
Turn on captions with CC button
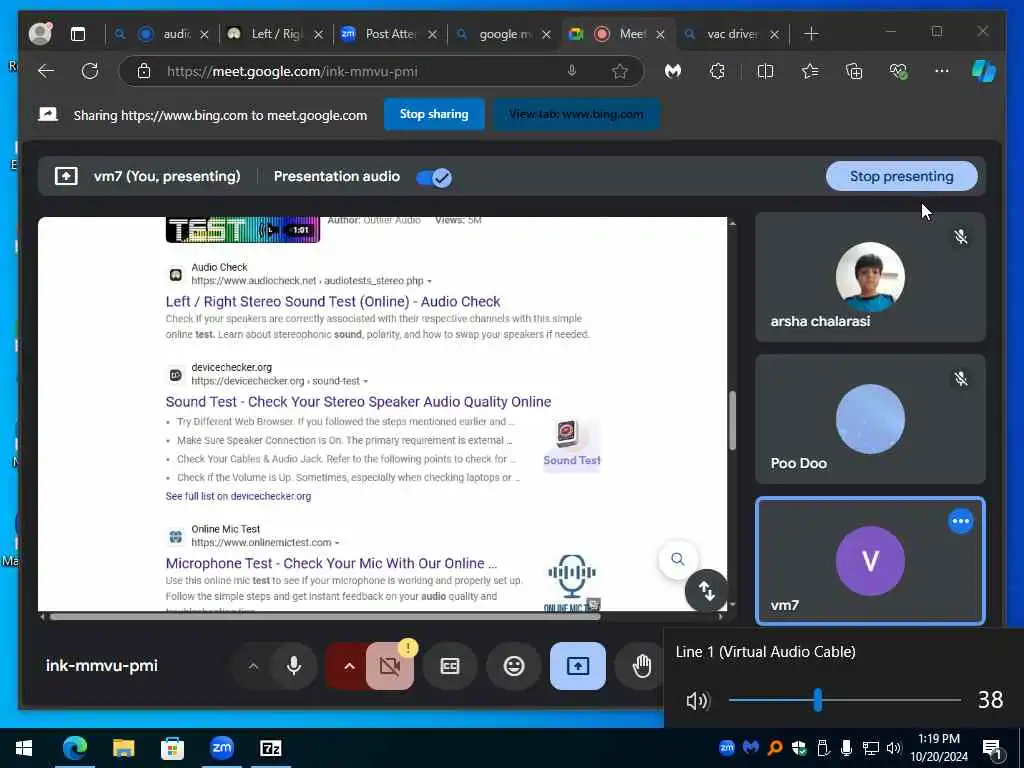click(x=450, y=666)
